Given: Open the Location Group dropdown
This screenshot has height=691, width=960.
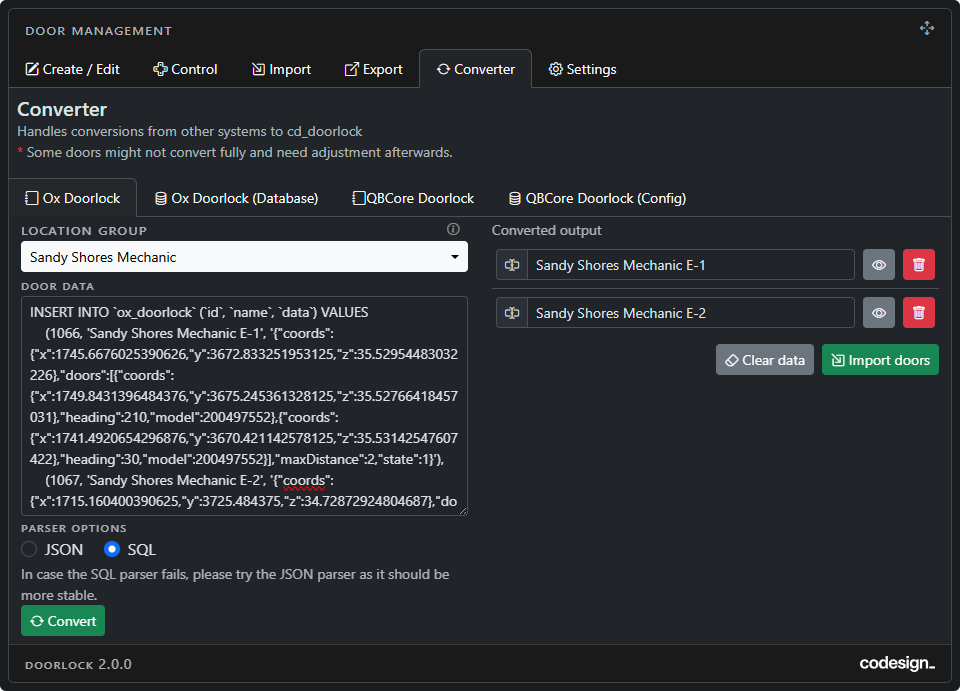Looking at the screenshot, I should 244,257.
